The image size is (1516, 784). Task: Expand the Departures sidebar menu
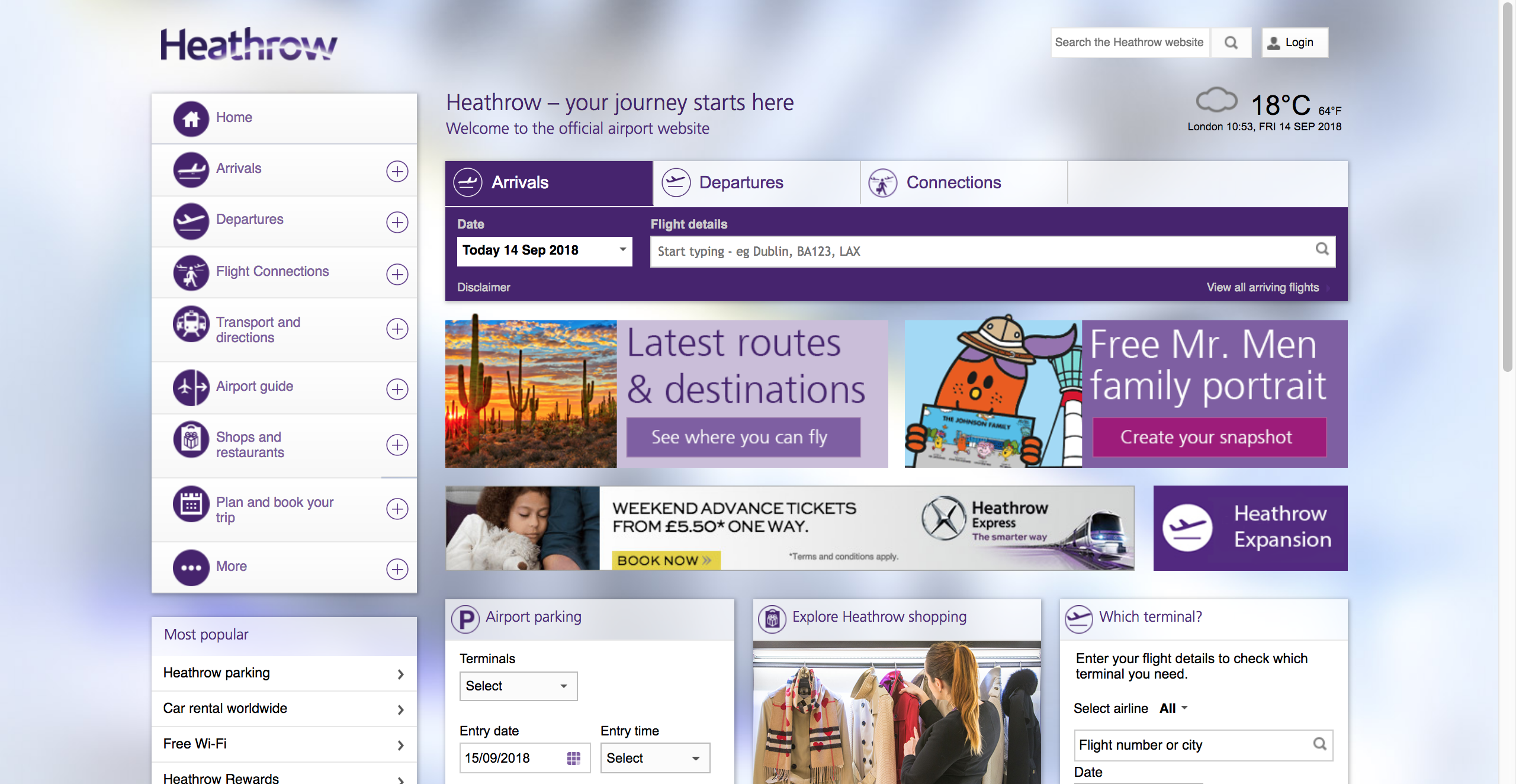pyautogui.click(x=397, y=222)
